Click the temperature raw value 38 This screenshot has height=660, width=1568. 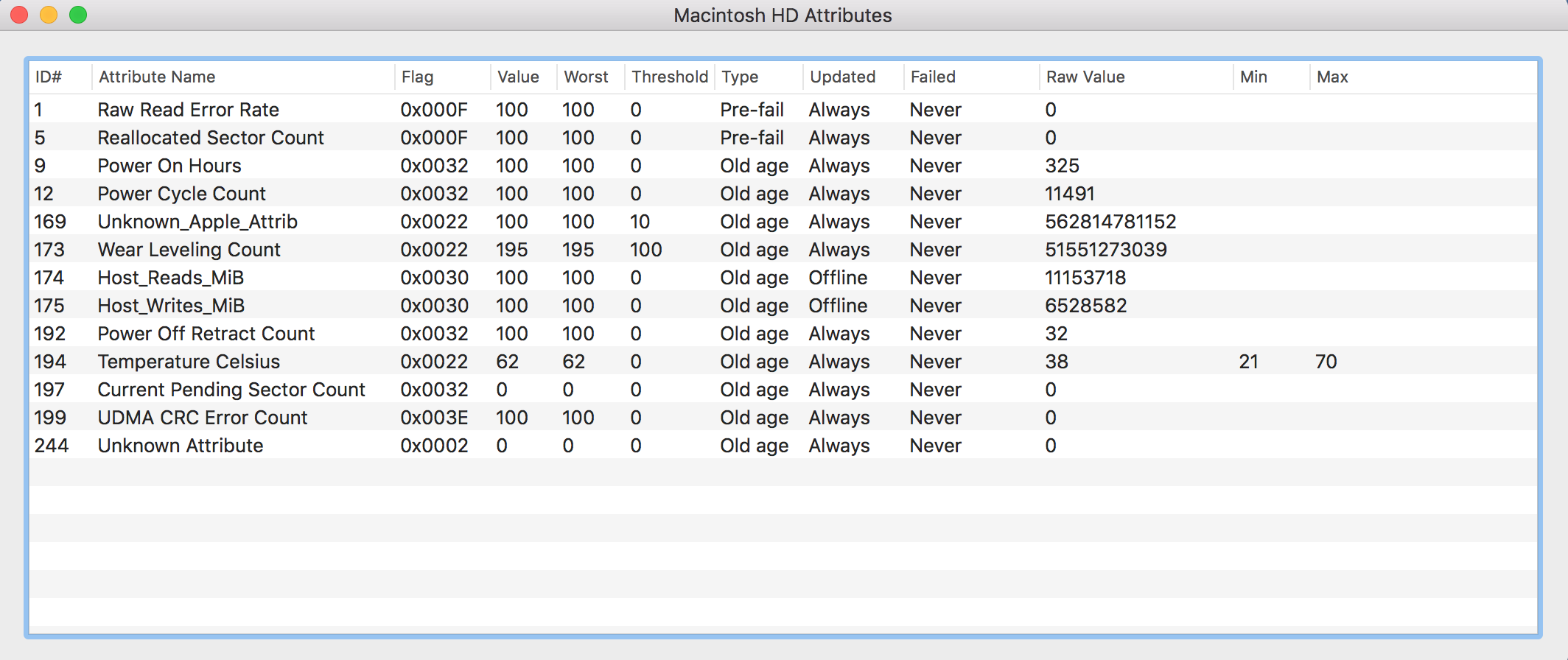pos(1057,362)
